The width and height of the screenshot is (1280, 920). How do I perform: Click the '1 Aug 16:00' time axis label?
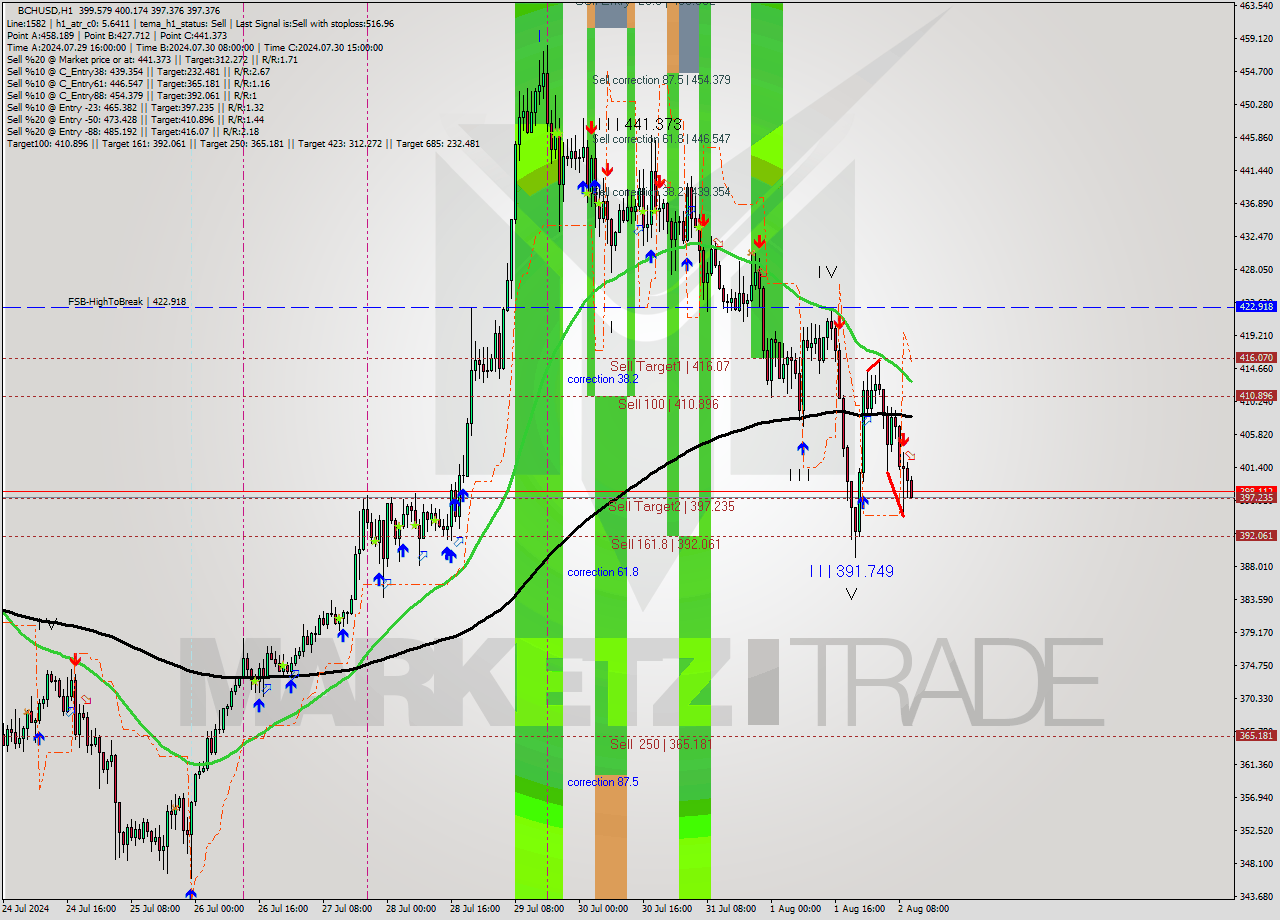pyautogui.click(x=859, y=910)
